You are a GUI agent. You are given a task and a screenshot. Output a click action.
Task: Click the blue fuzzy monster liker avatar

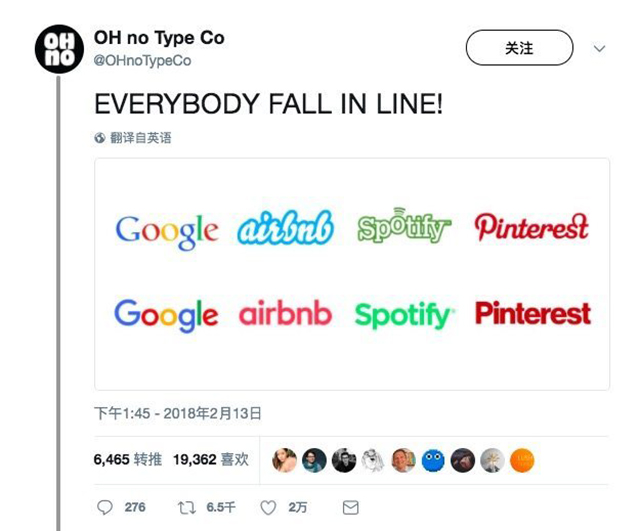pyautogui.click(x=432, y=460)
